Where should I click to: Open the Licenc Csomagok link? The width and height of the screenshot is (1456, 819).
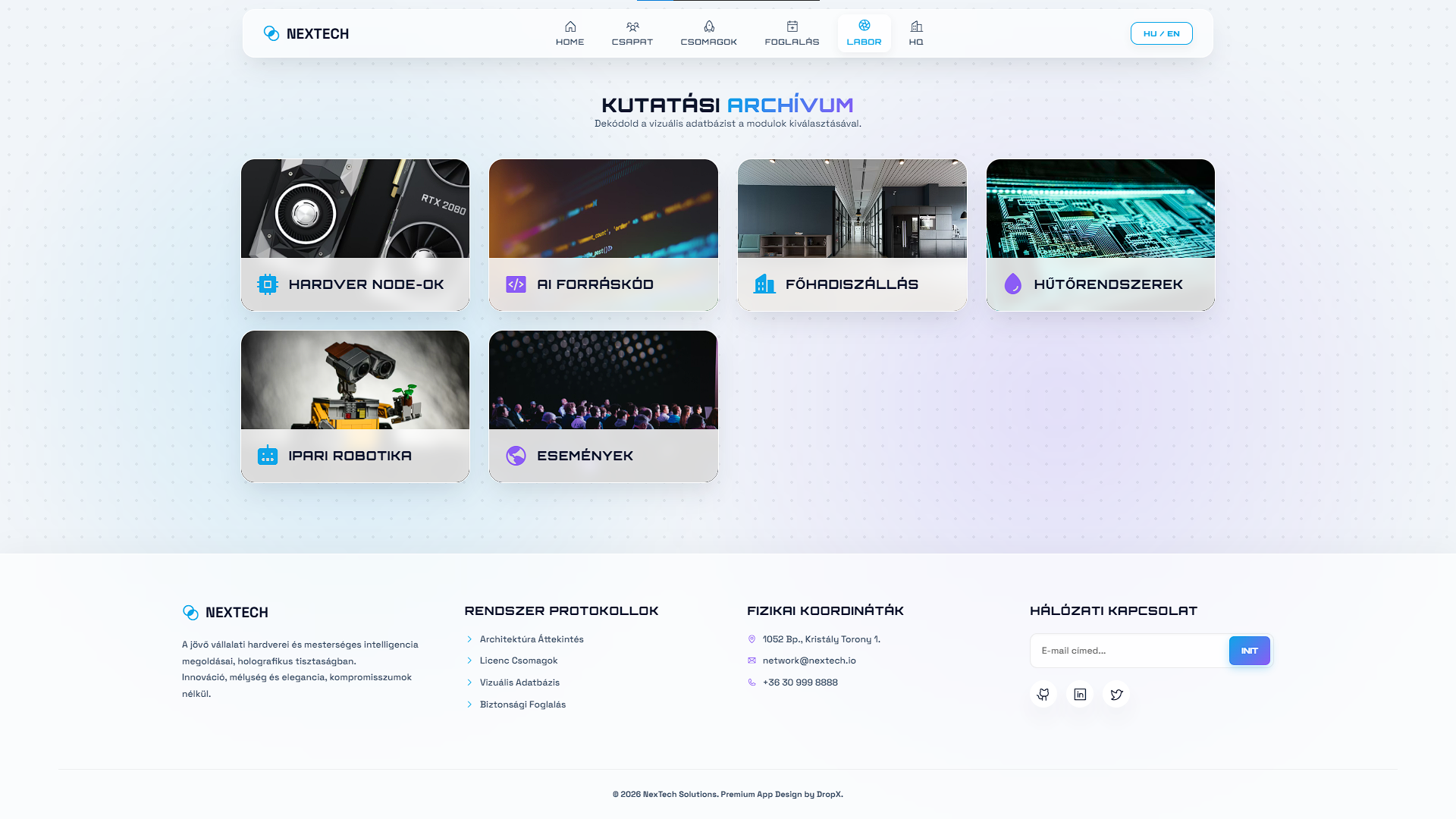point(519,661)
